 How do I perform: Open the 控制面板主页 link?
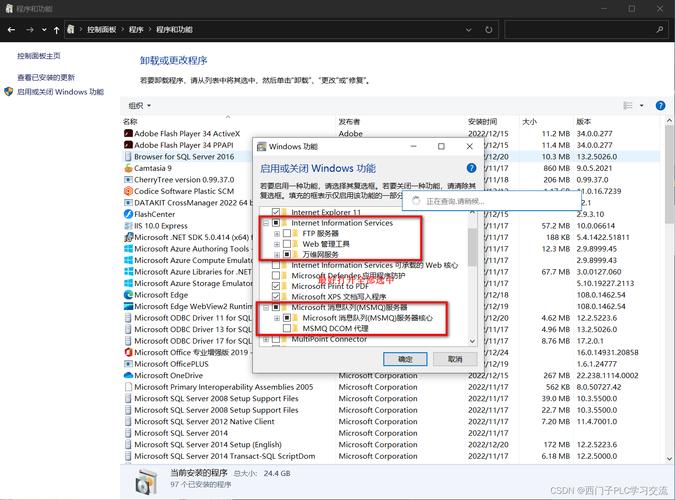tap(39, 56)
